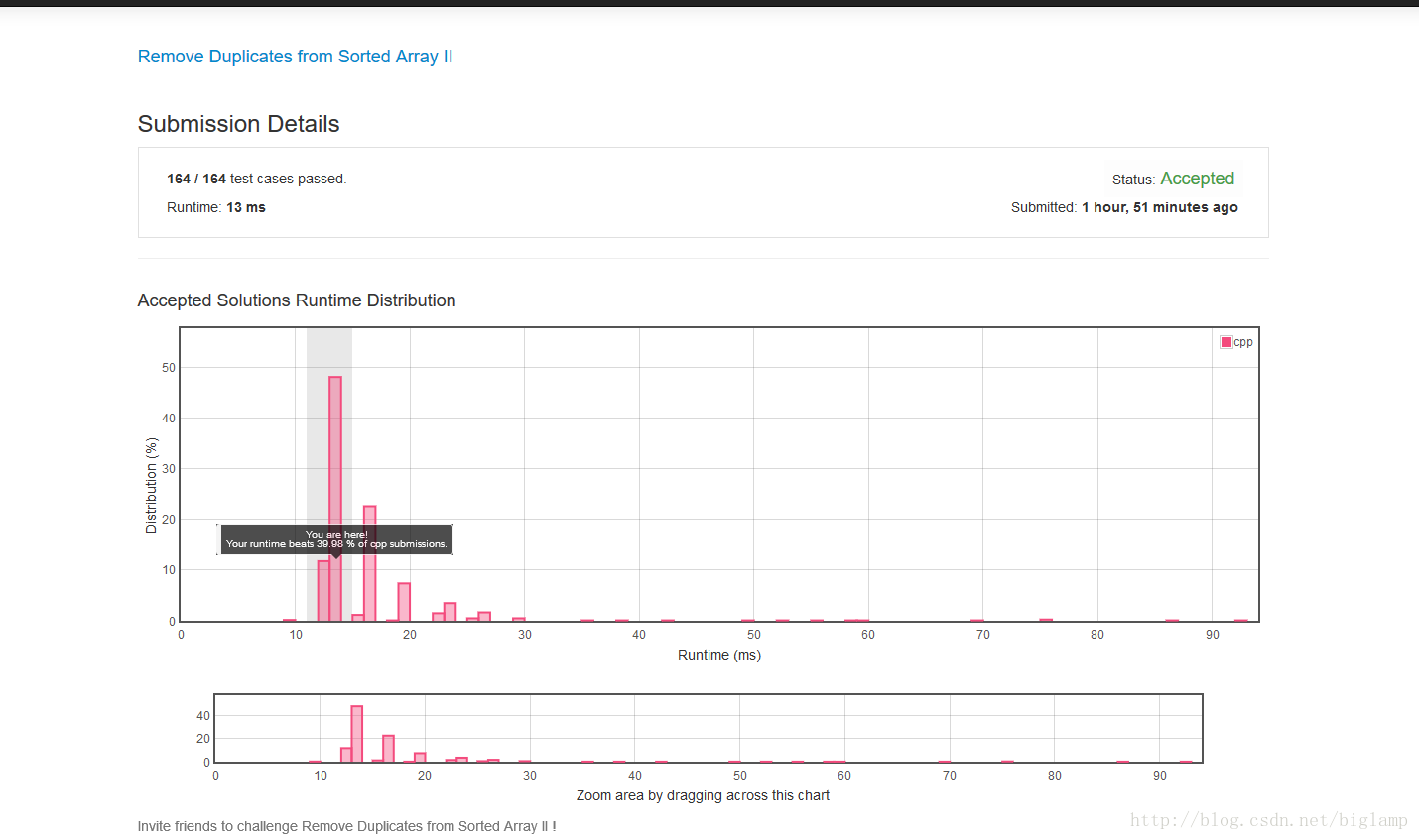Click the cpp legend label
Viewport: 1419px width, 840px height.
point(1243,342)
